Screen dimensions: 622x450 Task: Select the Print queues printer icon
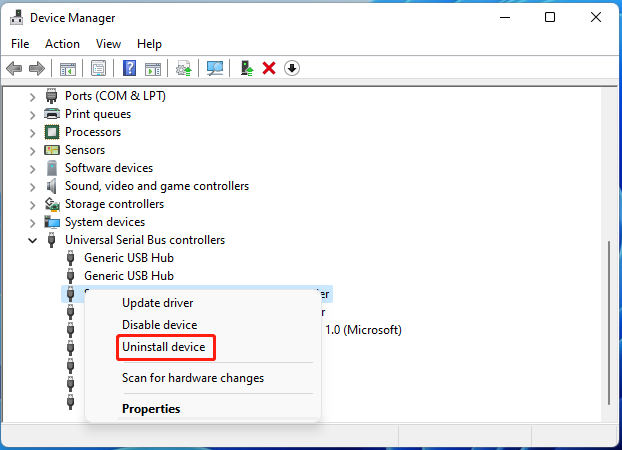click(52, 114)
